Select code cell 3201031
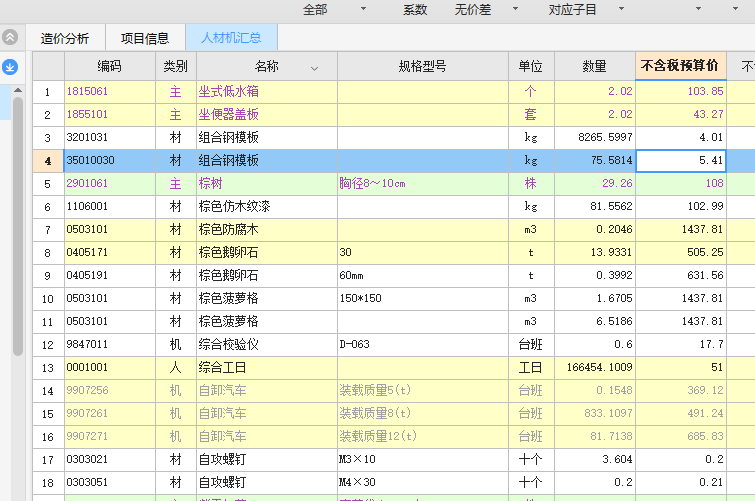The image size is (755, 501). 110,138
